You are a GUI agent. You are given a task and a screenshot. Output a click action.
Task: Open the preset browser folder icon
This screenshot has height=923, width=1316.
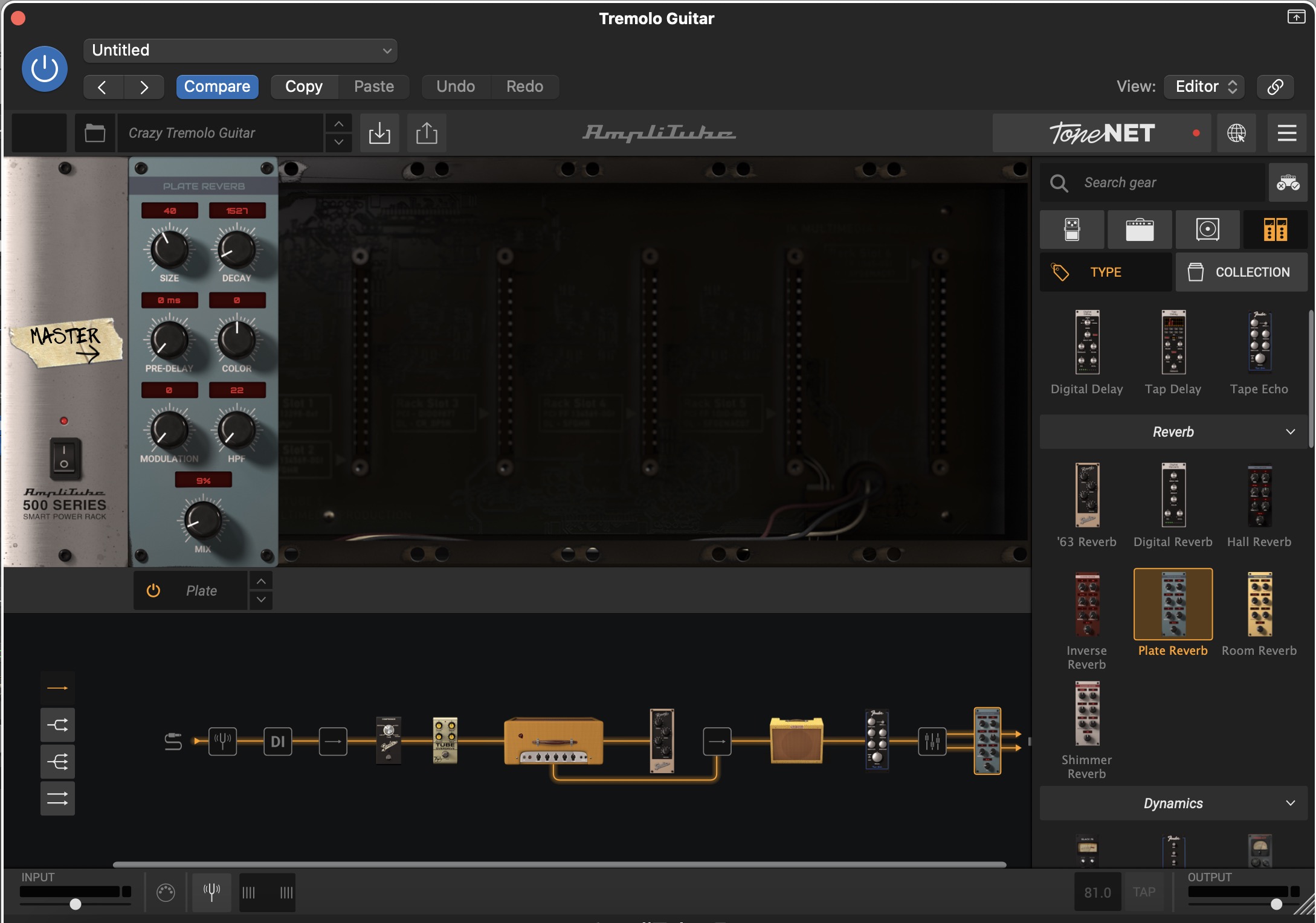[95, 133]
